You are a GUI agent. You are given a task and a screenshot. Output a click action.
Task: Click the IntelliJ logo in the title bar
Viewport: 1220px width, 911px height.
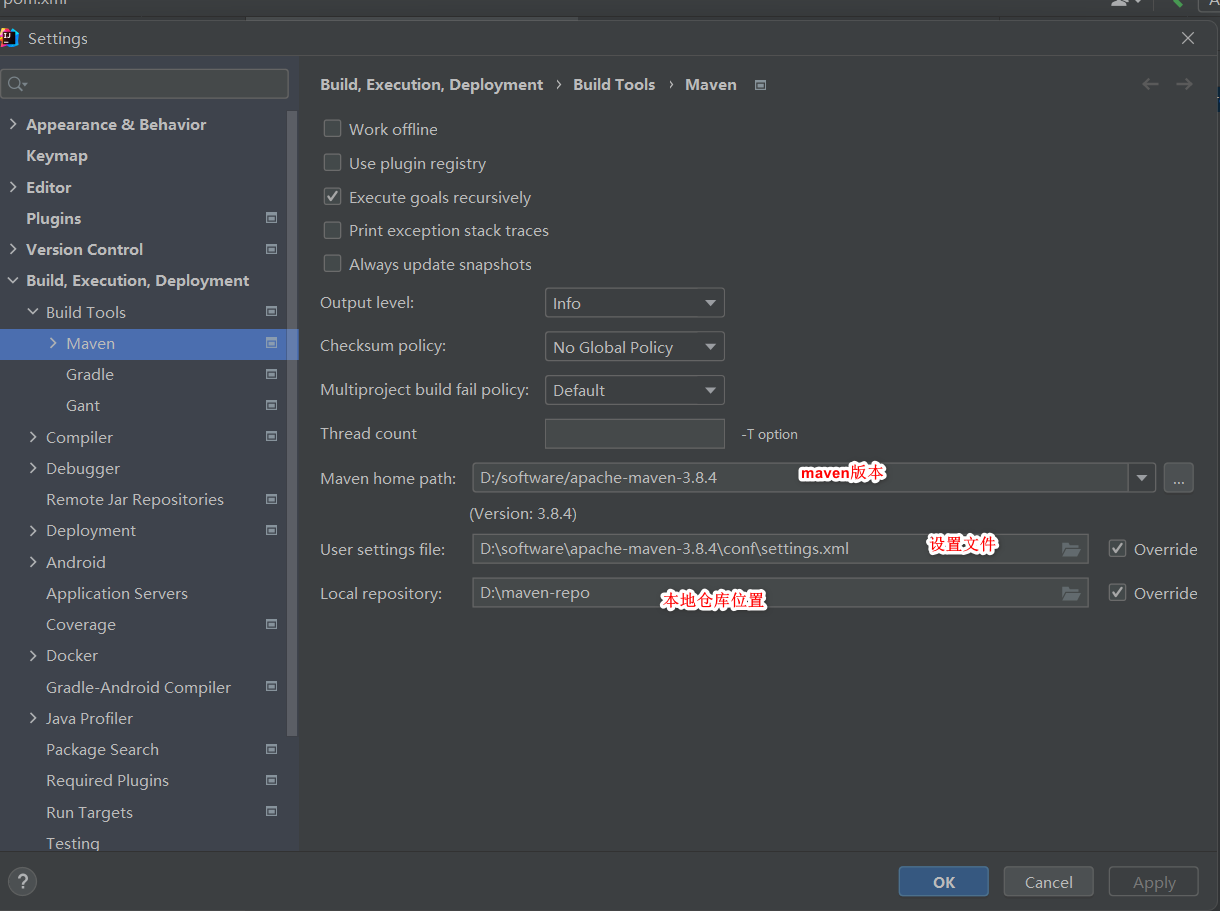click(x=9, y=38)
